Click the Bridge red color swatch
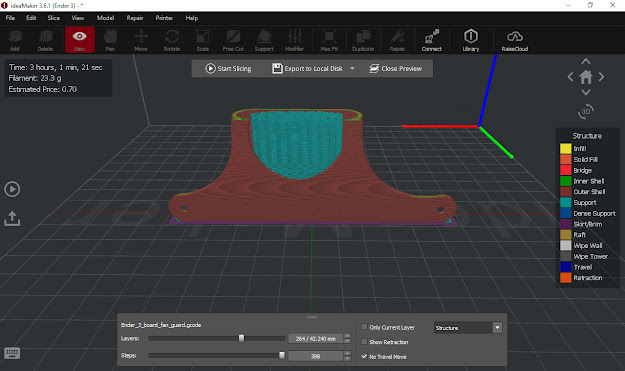The width and height of the screenshot is (625, 371). pos(566,170)
